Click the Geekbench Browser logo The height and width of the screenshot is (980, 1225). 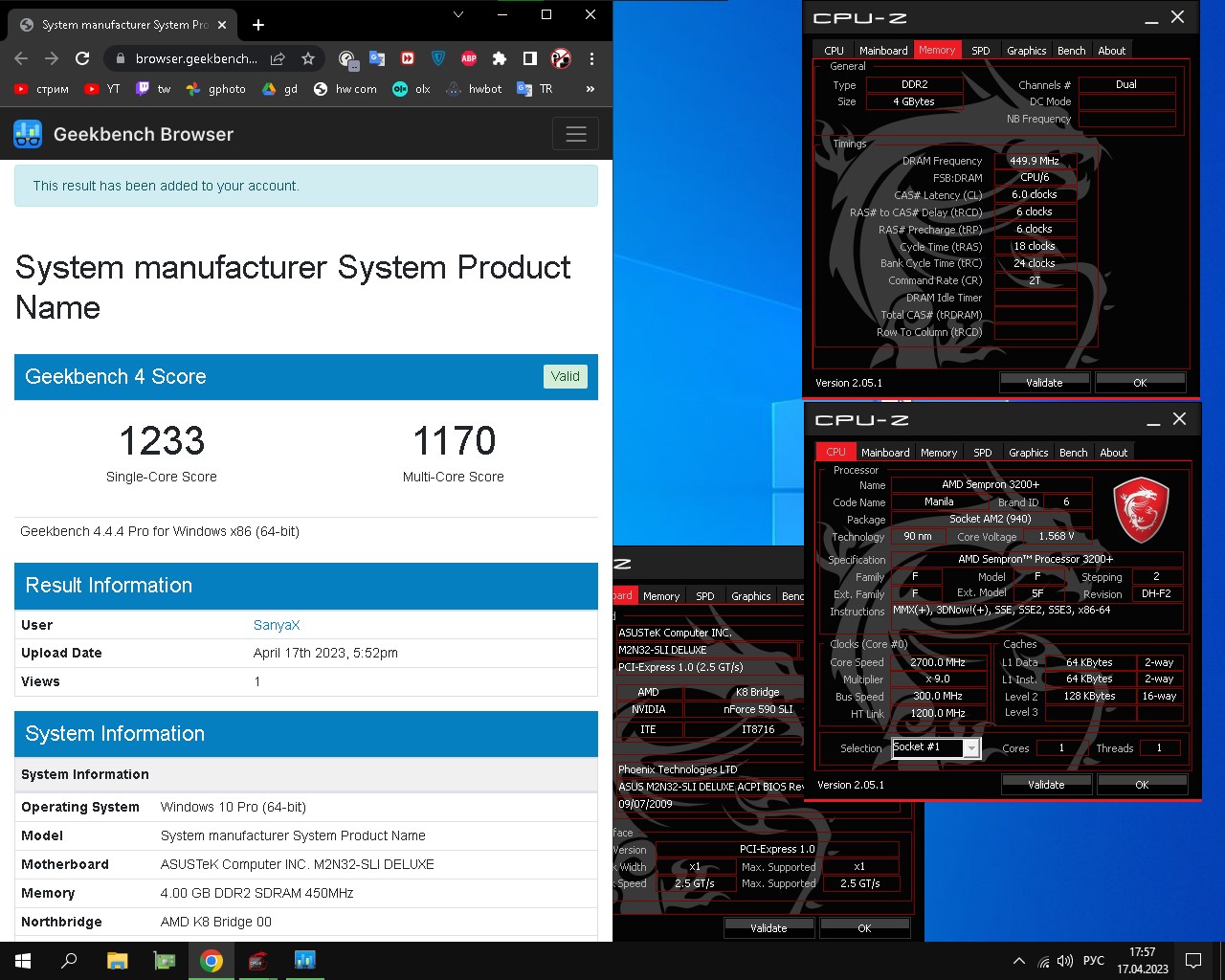click(x=123, y=134)
